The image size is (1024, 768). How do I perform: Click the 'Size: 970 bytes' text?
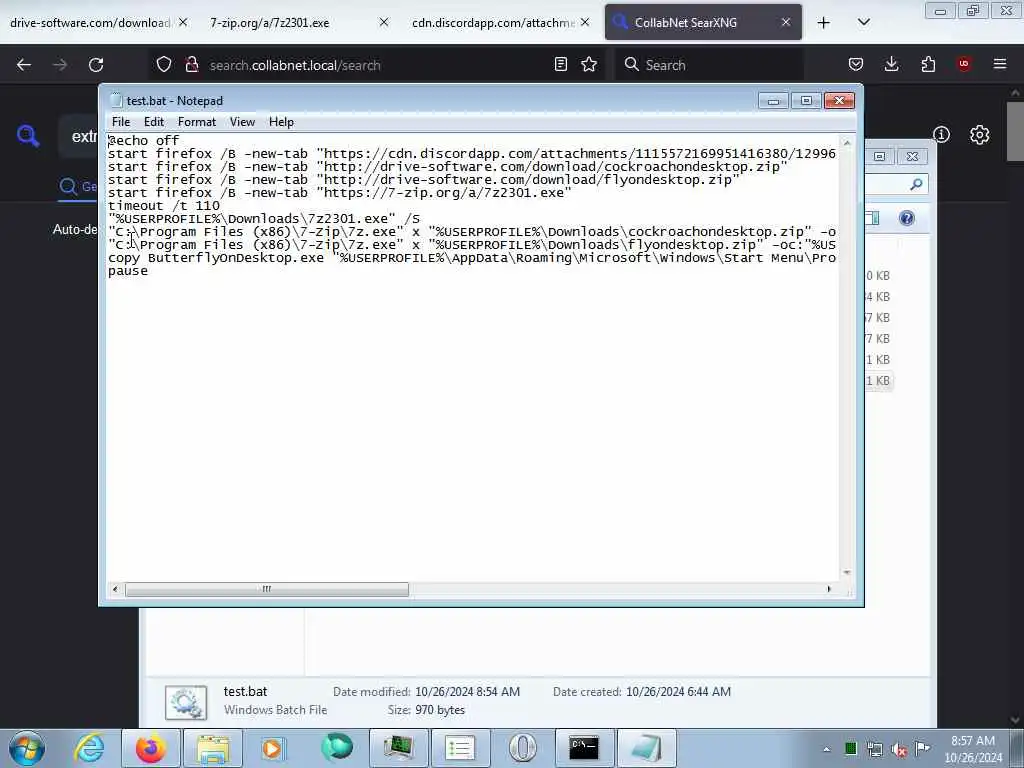point(426,710)
